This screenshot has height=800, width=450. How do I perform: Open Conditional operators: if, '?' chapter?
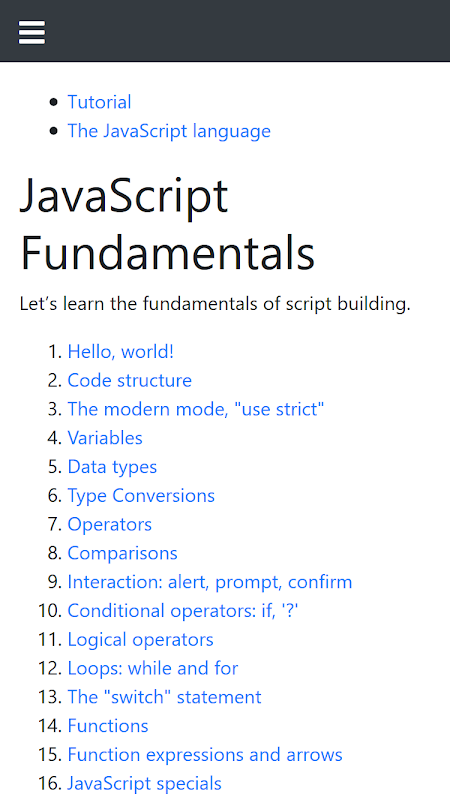(x=183, y=611)
